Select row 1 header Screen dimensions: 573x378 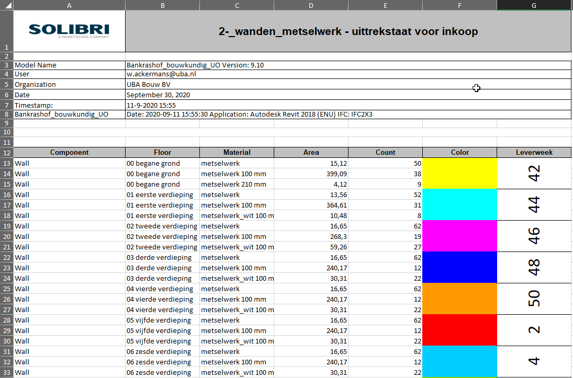point(7,31)
